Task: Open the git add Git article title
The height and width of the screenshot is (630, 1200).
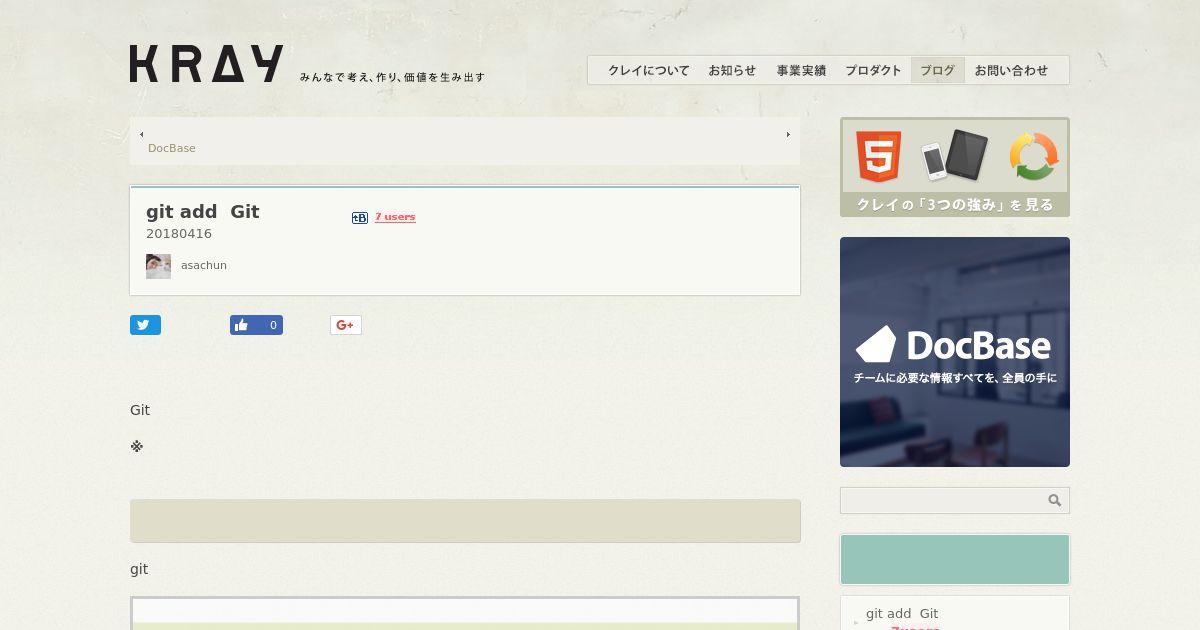Action: pyautogui.click(x=203, y=211)
